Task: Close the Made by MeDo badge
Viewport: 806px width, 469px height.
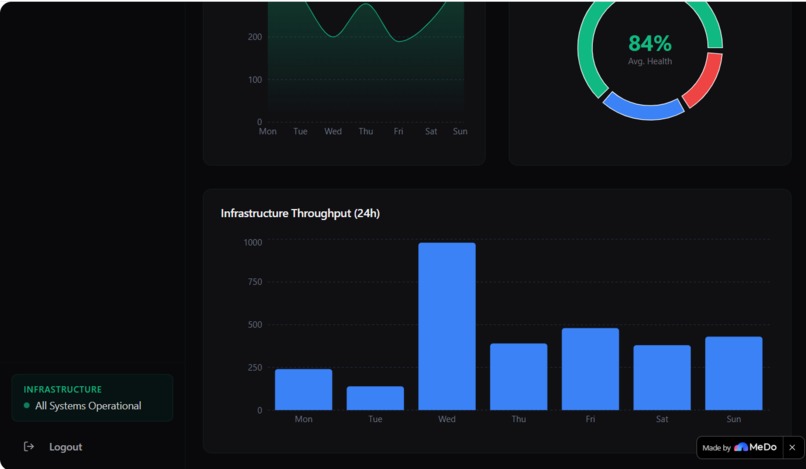Action: tap(792, 447)
